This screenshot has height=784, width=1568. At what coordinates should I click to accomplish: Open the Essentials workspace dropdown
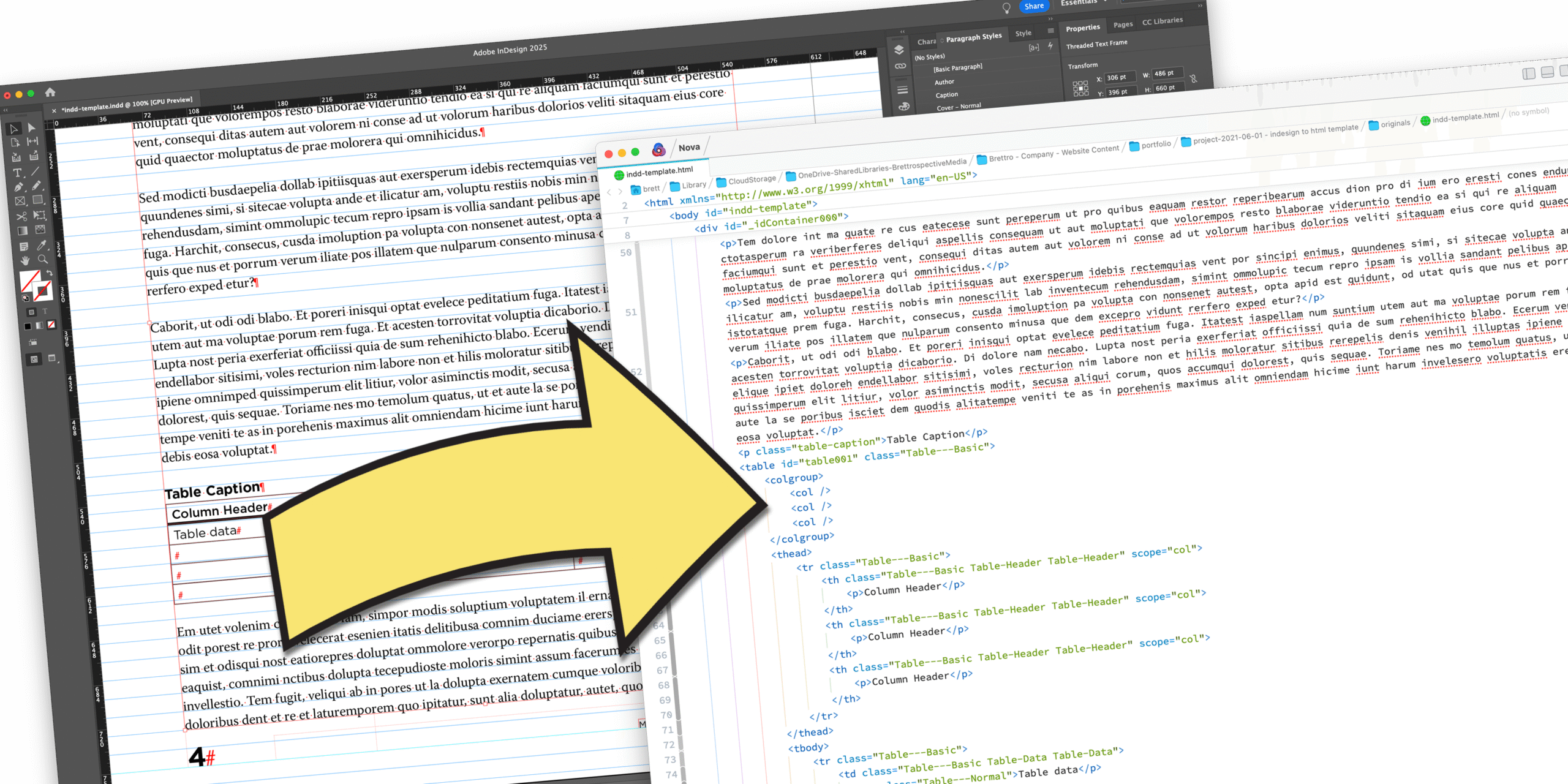[1083, 2]
